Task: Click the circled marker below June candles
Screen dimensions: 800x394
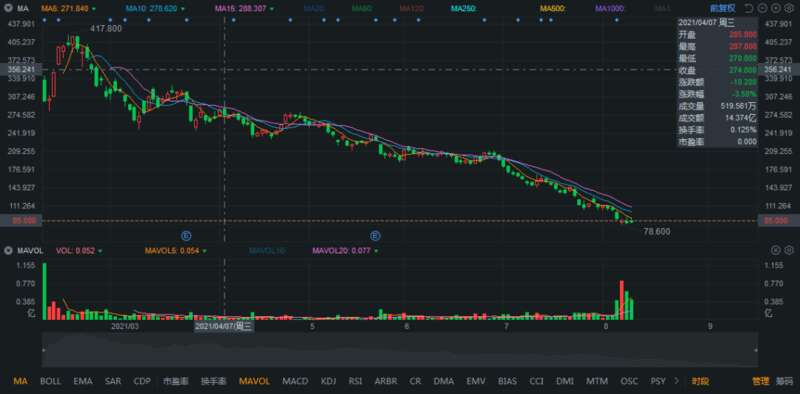Action: click(376, 236)
